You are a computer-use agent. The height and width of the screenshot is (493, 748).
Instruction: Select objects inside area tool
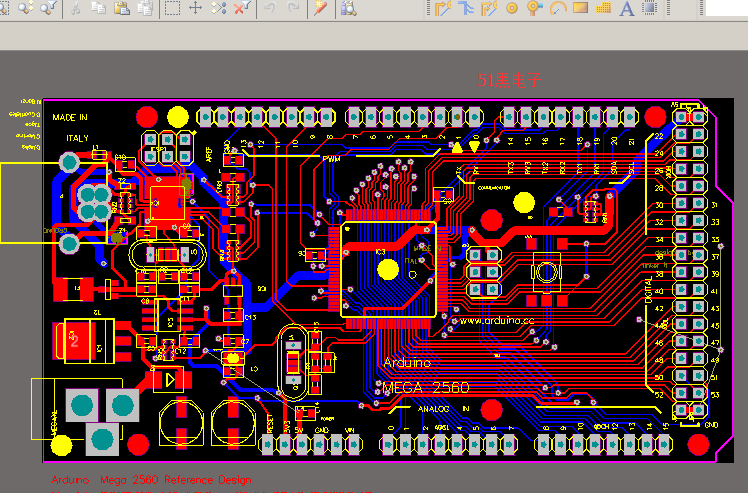(172, 8)
